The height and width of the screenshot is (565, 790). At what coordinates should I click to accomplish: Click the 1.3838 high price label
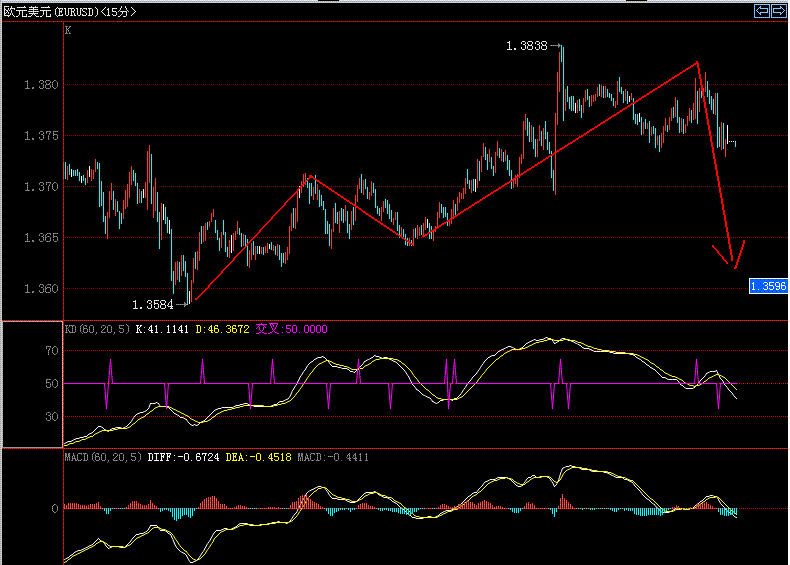pos(526,46)
